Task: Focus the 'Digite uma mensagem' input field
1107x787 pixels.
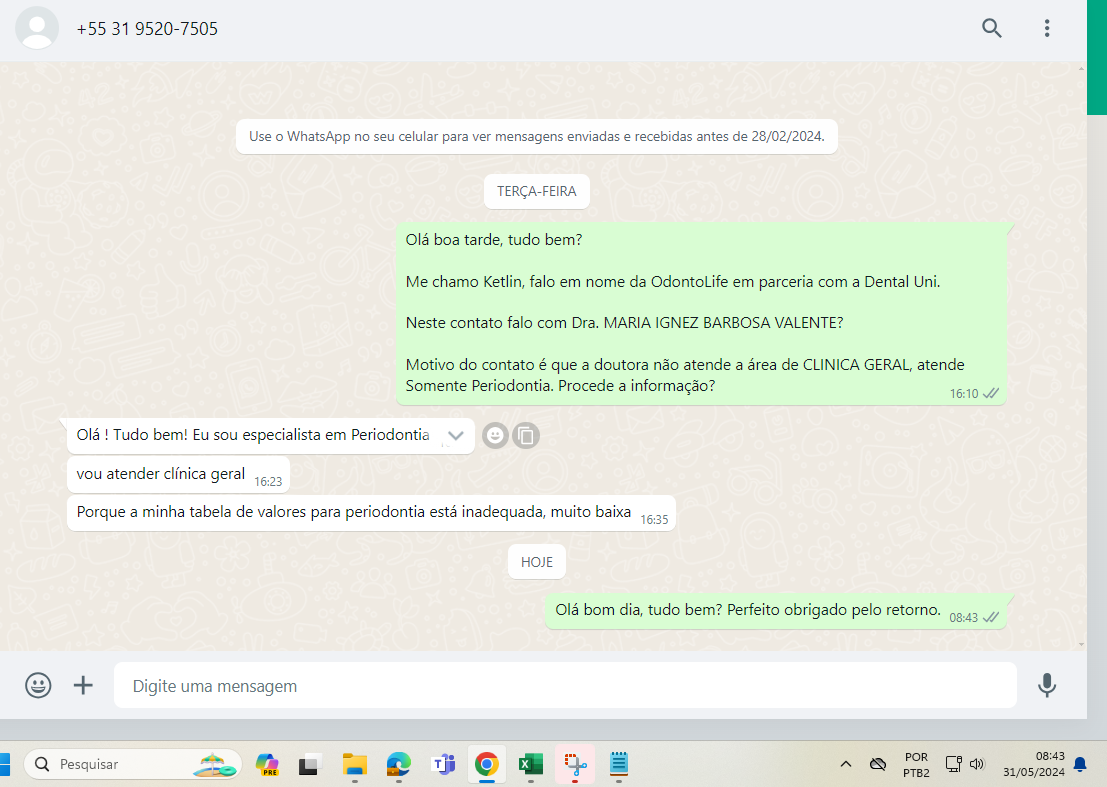Action: tap(565, 685)
